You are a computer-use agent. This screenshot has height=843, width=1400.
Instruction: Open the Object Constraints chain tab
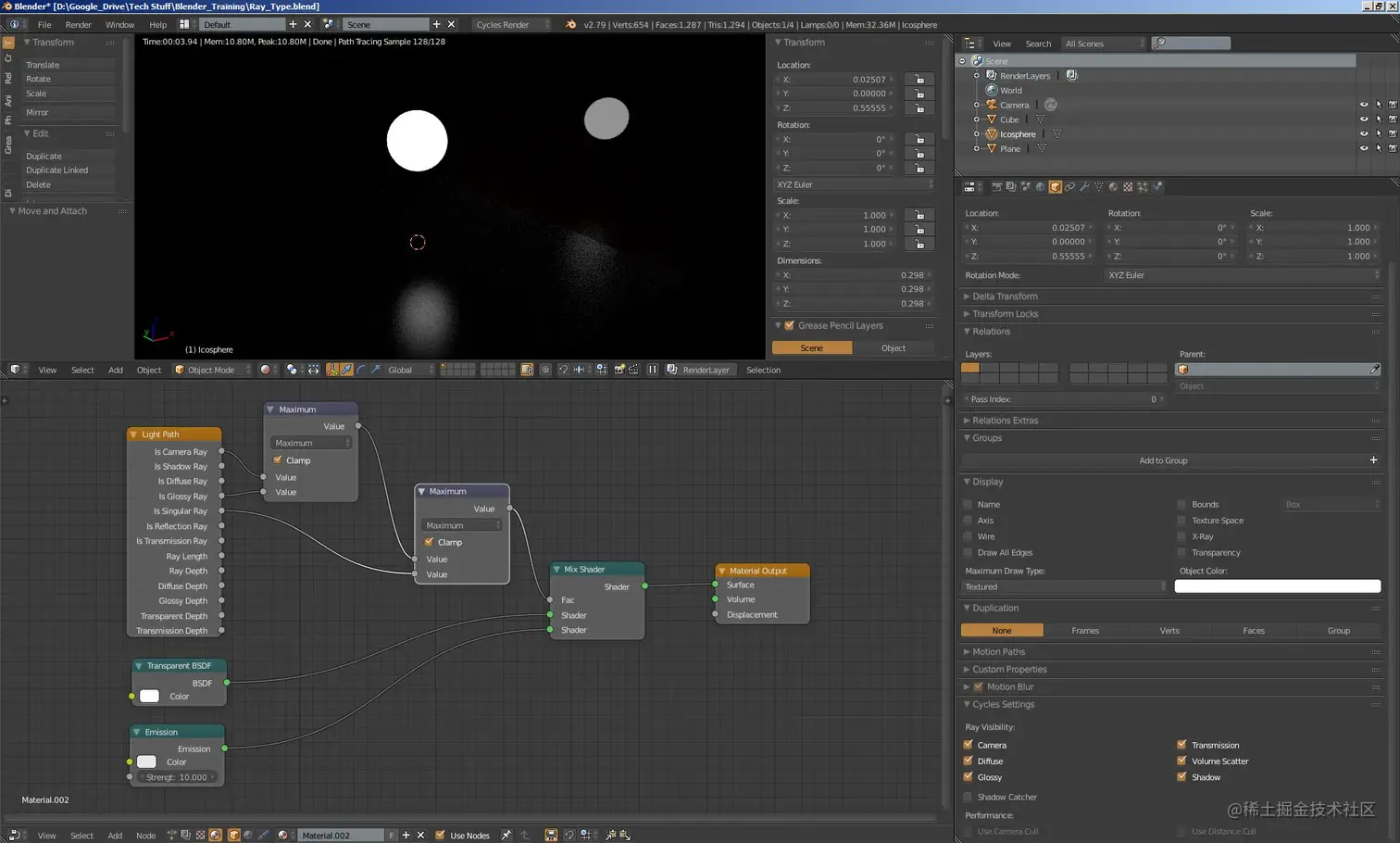click(x=1069, y=187)
